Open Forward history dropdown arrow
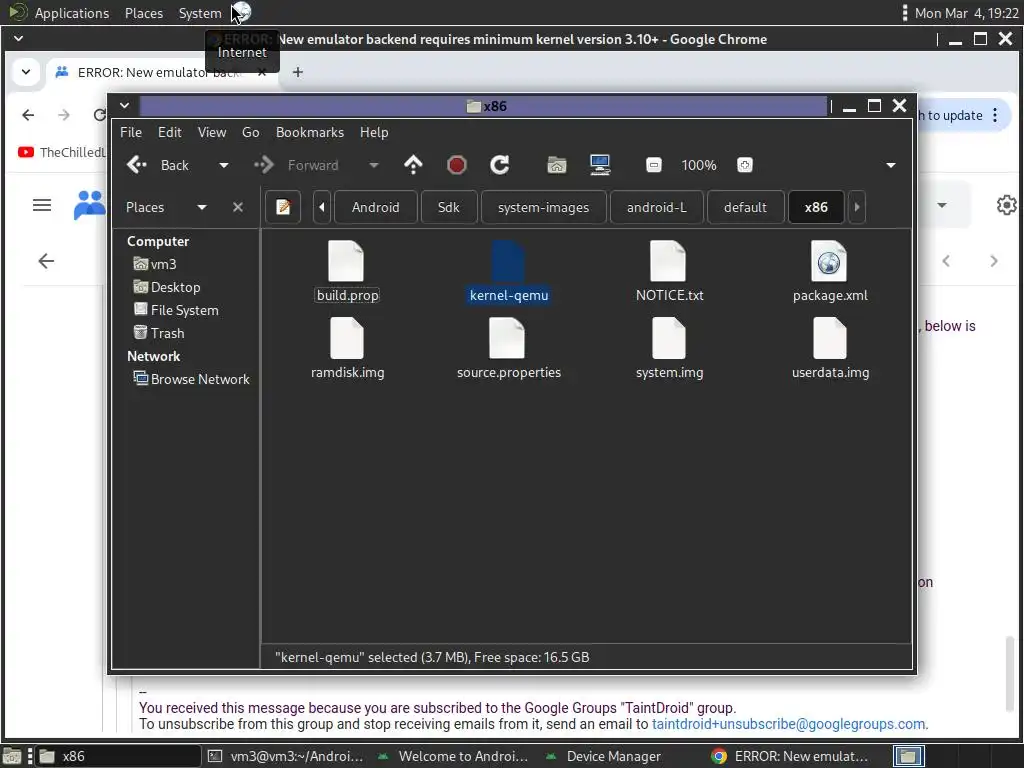 coord(374,165)
